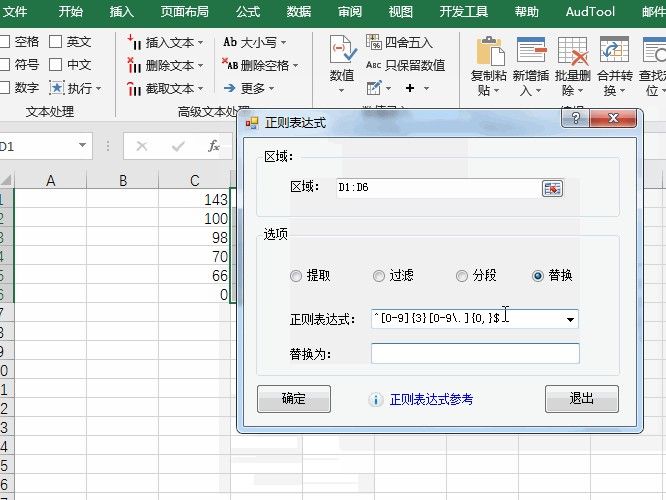Image resolution: width=666 pixels, height=500 pixels.
Task: Click the 大小写 case conversion tool
Action: click(x=254, y=42)
